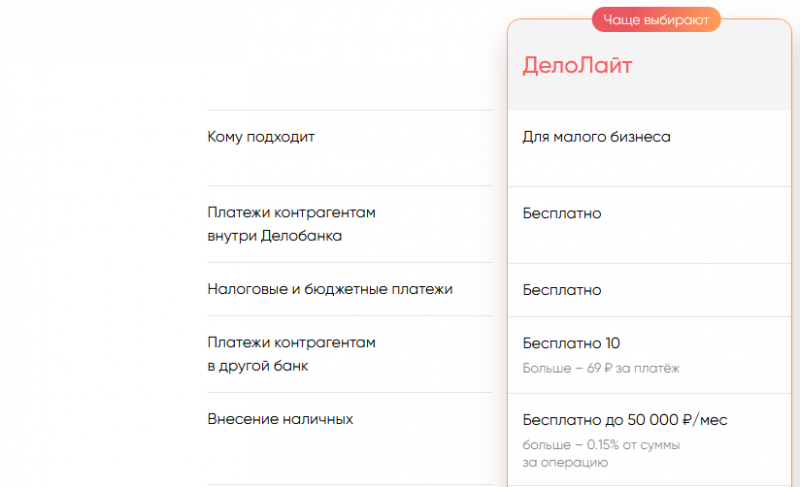The image size is (800, 487).
Task: Click 'Платежи контрагентам внутри Делобанка' label
Action: tap(291, 224)
